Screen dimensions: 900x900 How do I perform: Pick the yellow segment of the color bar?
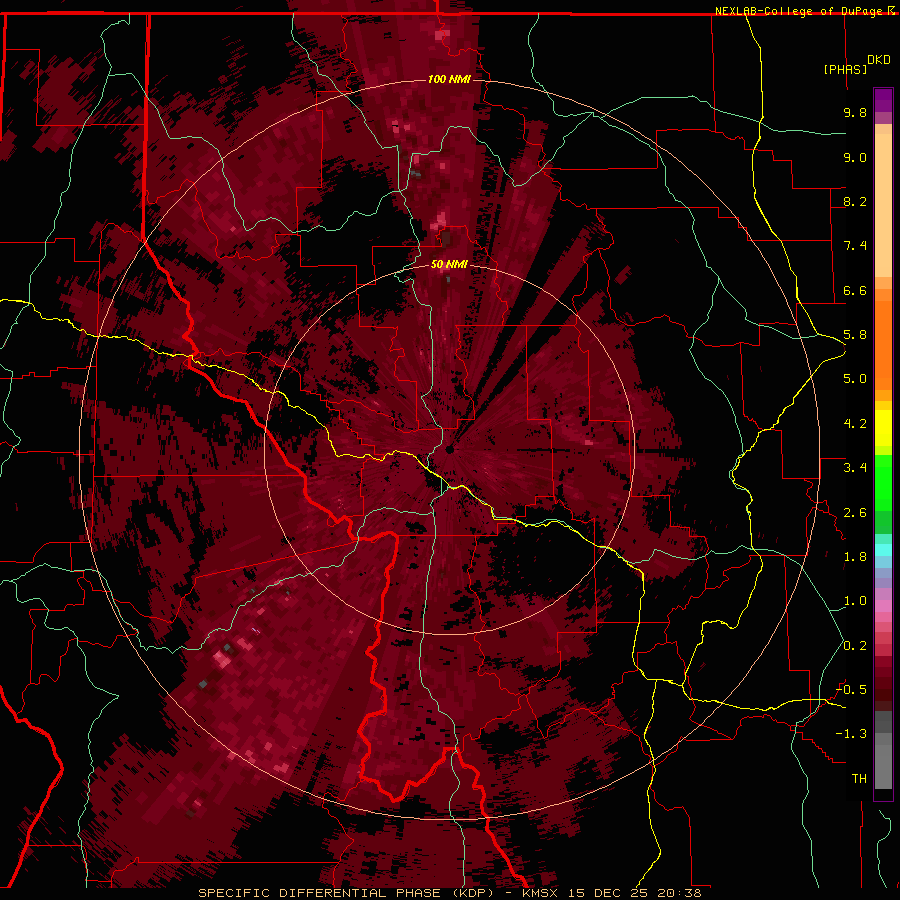(883, 428)
